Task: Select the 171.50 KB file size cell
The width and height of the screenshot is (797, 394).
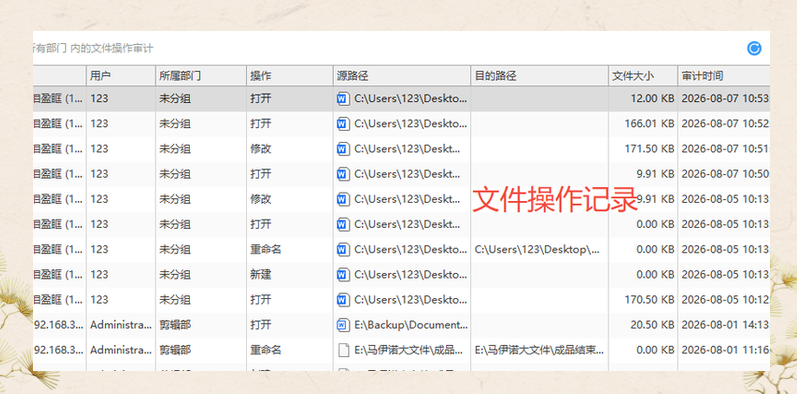Action: coord(649,149)
